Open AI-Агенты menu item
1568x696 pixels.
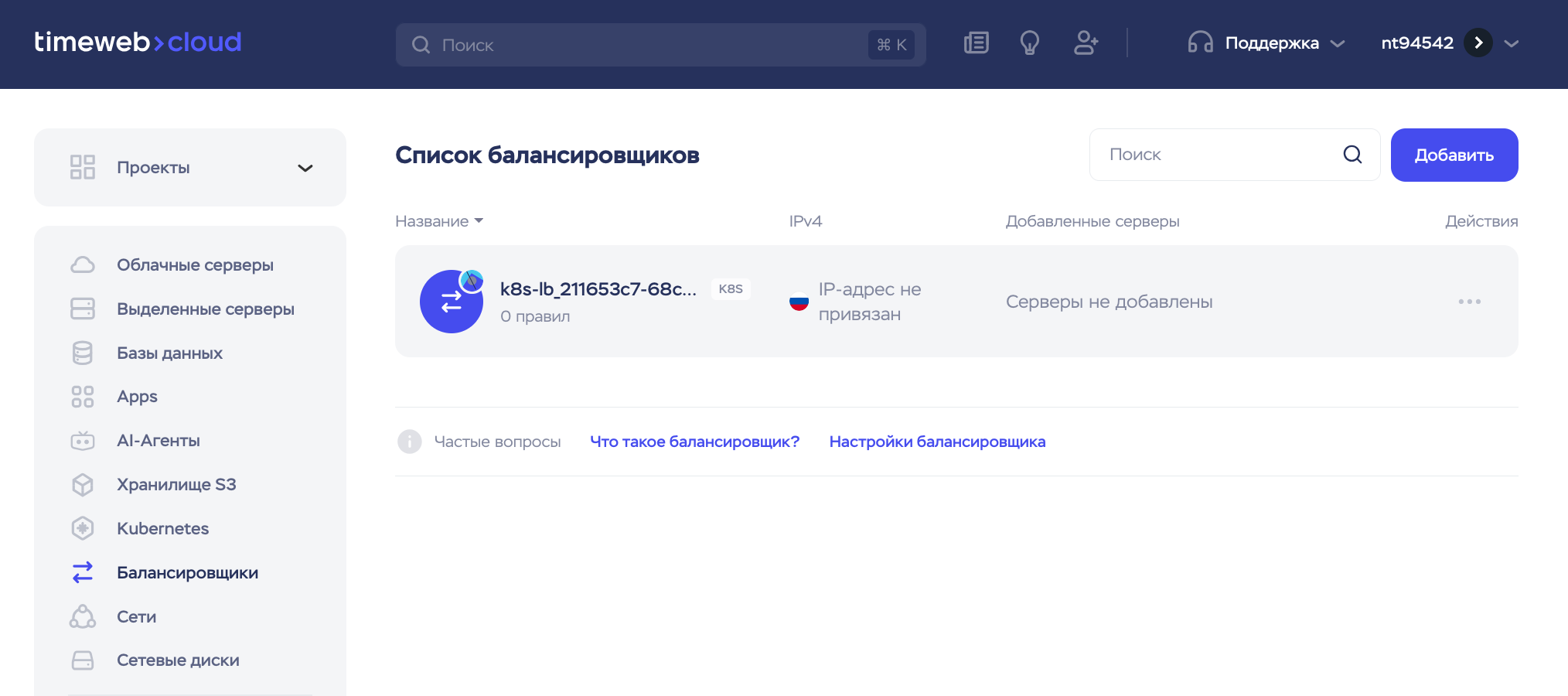(x=159, y=441)
